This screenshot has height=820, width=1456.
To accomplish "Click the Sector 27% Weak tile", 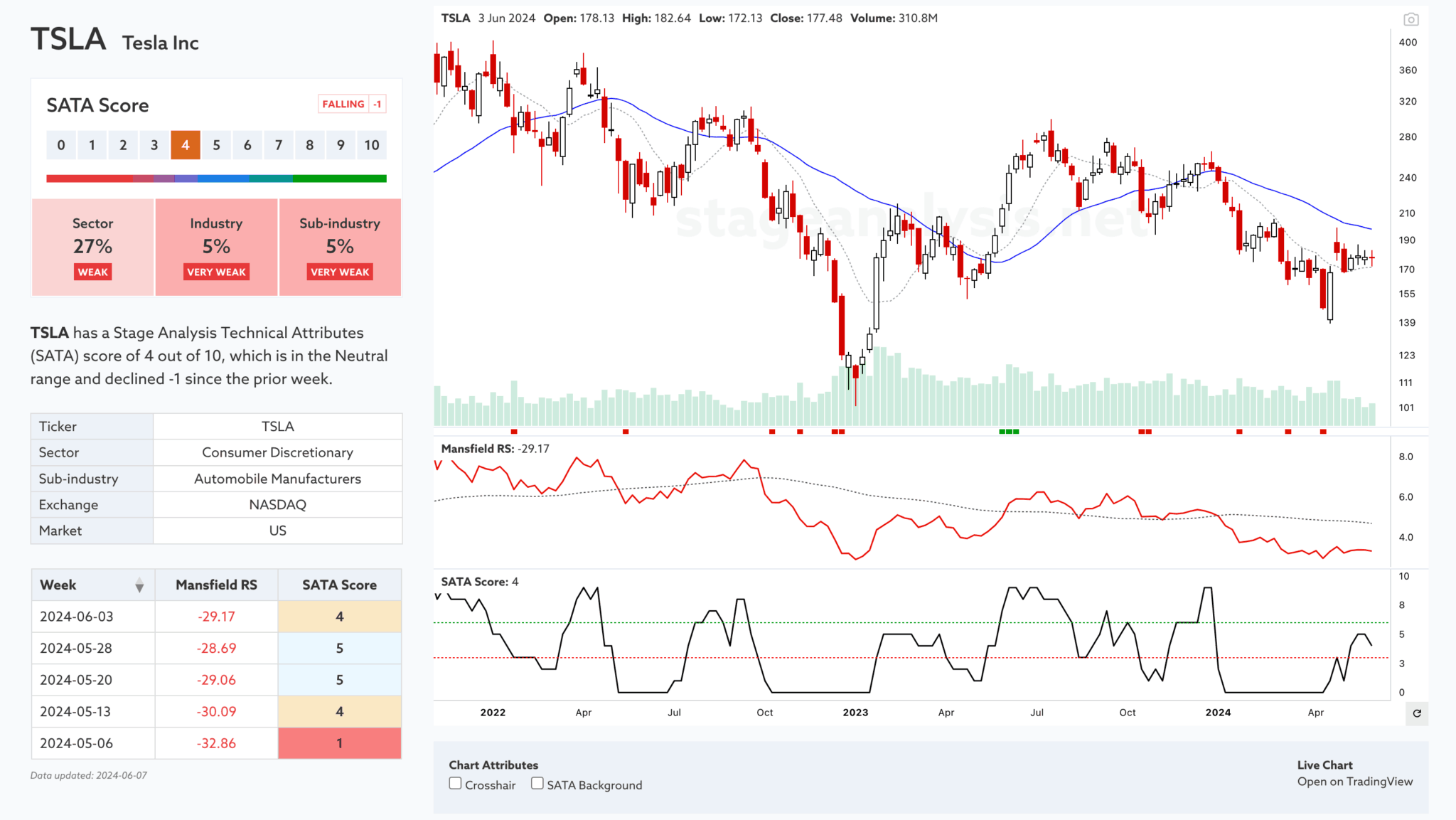I will coord(92,247).
